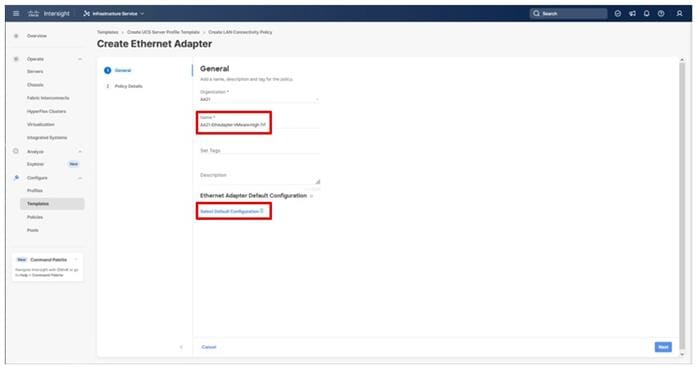Collapse the Analyze section

[80, 152]
